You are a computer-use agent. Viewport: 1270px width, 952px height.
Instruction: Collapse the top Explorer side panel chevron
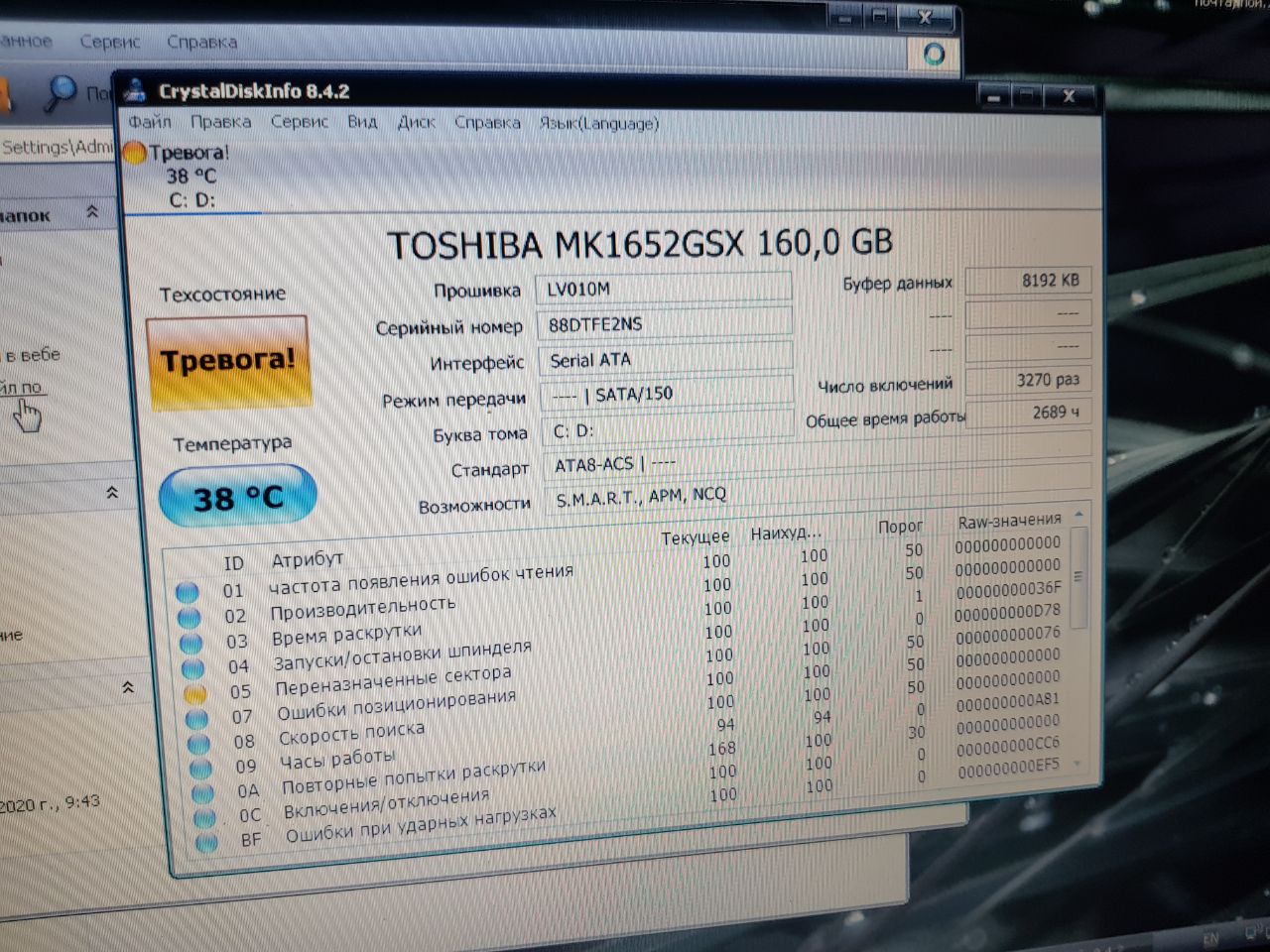[92, 211]
